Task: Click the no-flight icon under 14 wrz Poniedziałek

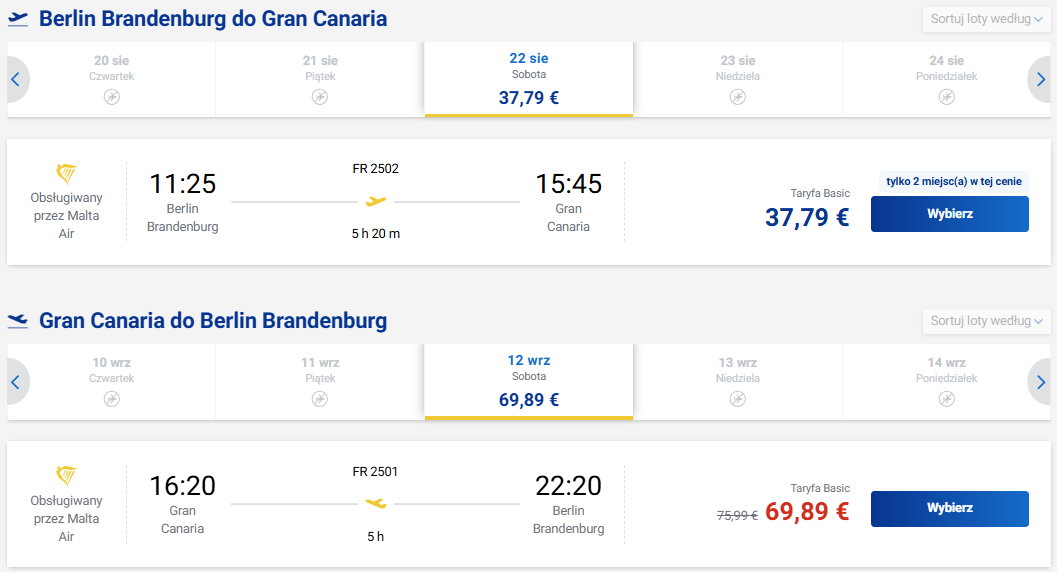Action: click(x=946, y=399)
